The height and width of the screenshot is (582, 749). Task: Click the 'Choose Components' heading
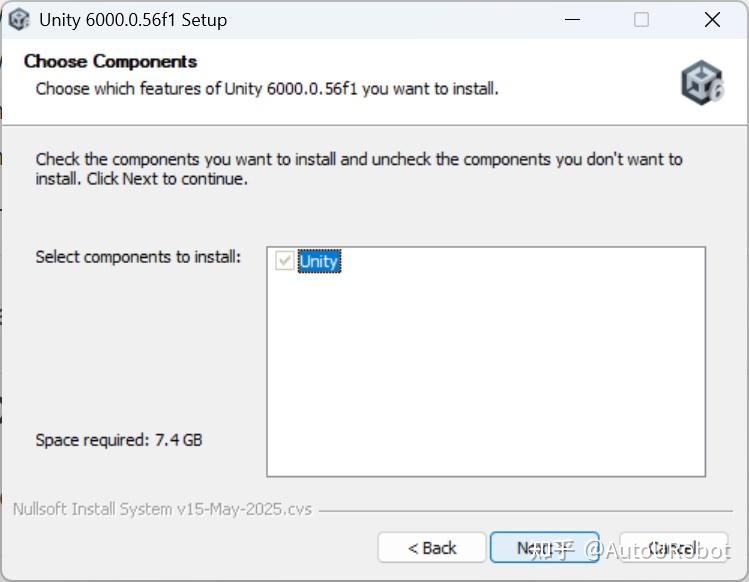[x=110, y=61]
